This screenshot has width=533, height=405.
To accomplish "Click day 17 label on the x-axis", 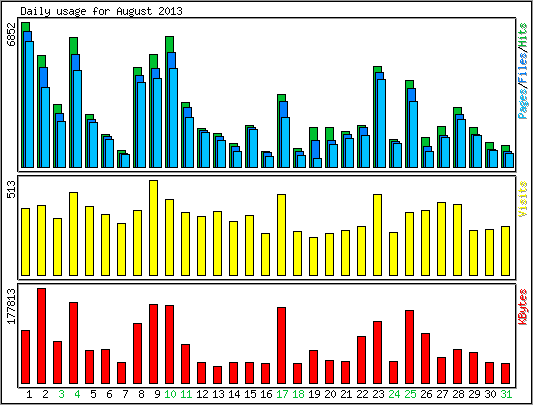I will (282, 394).
